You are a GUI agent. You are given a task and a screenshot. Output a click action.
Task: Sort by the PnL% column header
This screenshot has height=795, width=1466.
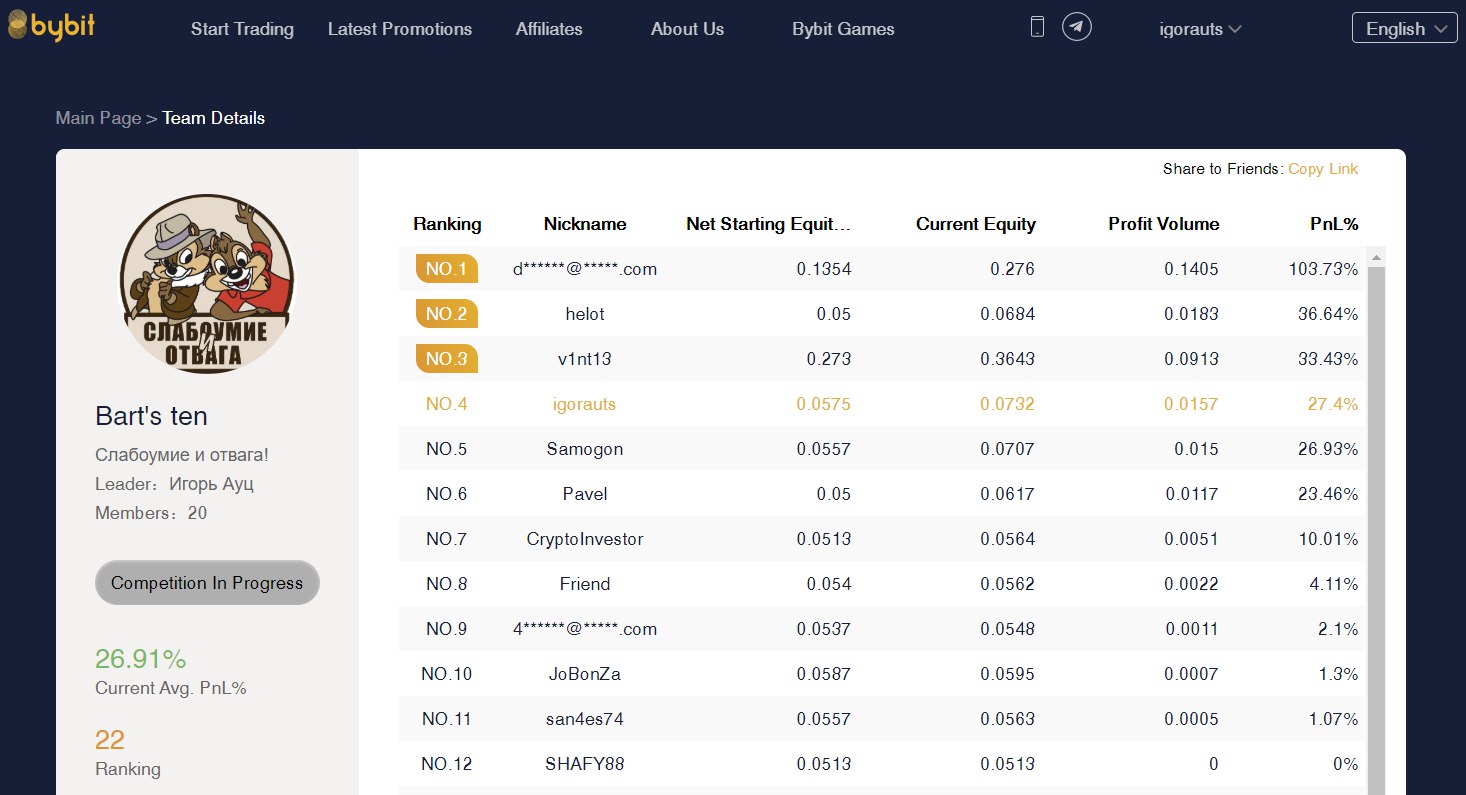pyautogui.click(x=1334, y=224)
